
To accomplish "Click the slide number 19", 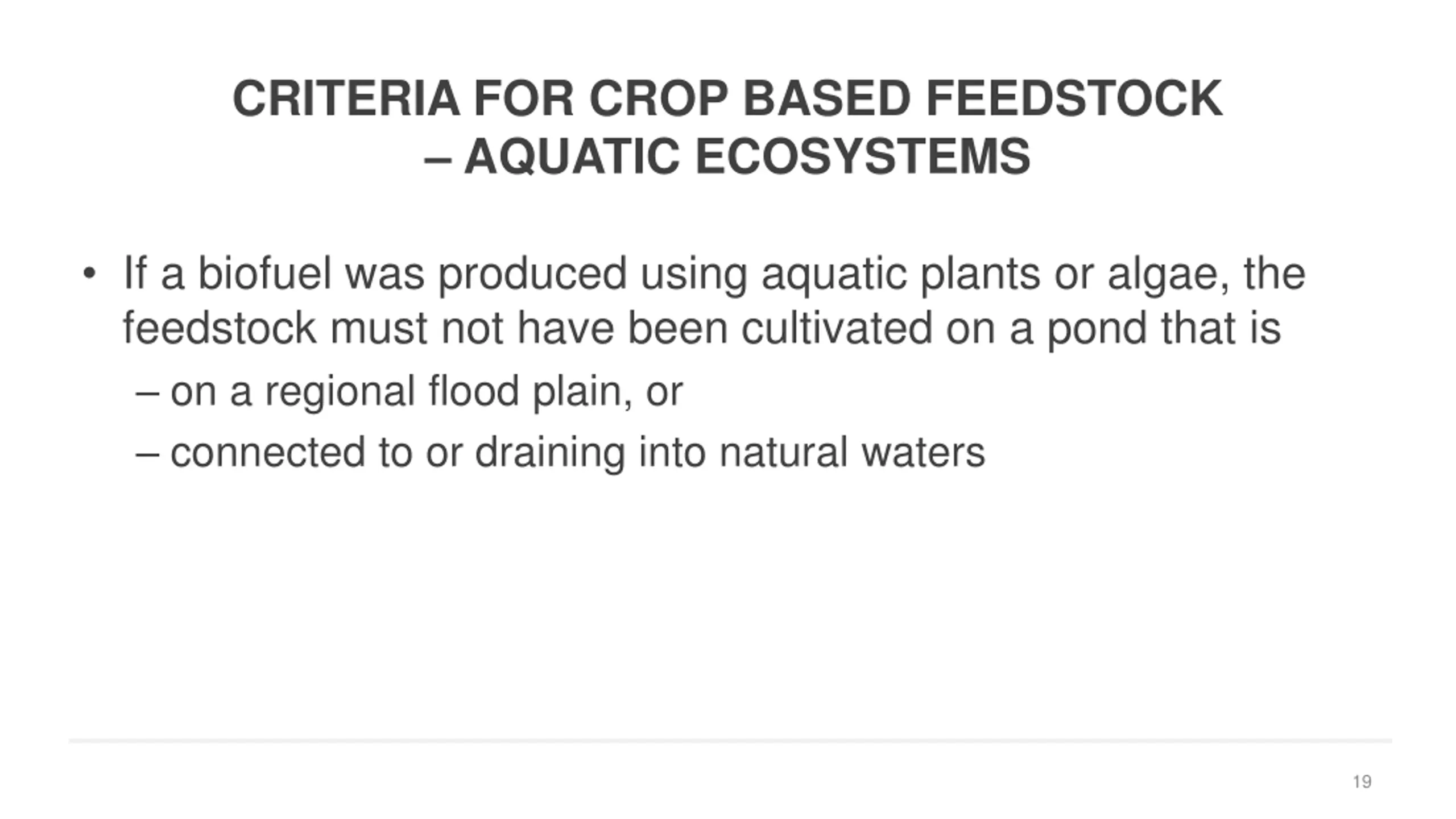I will click(x=1362, y=782).
